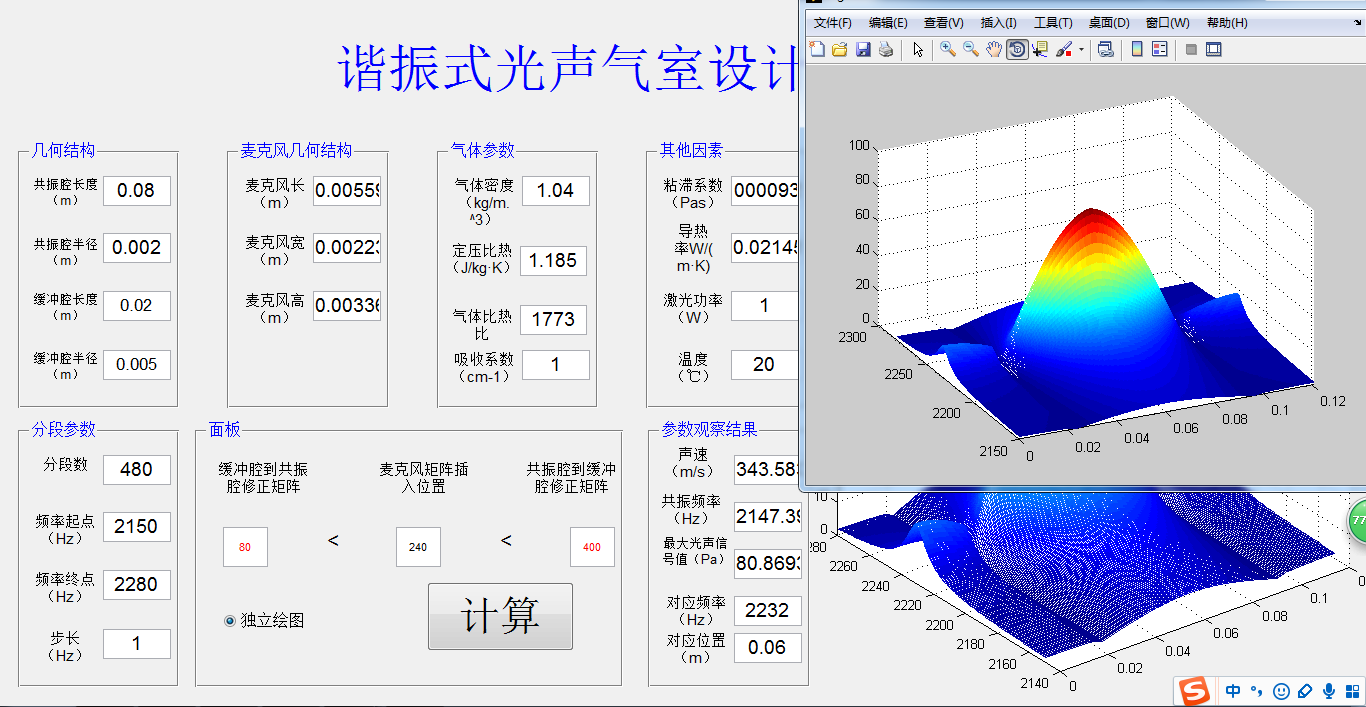Viewport: 1366px width, 707px height.
Task: Expand the Brush tool dropdown arrow
Action: pyautogui.click(x=1081, y=50)
